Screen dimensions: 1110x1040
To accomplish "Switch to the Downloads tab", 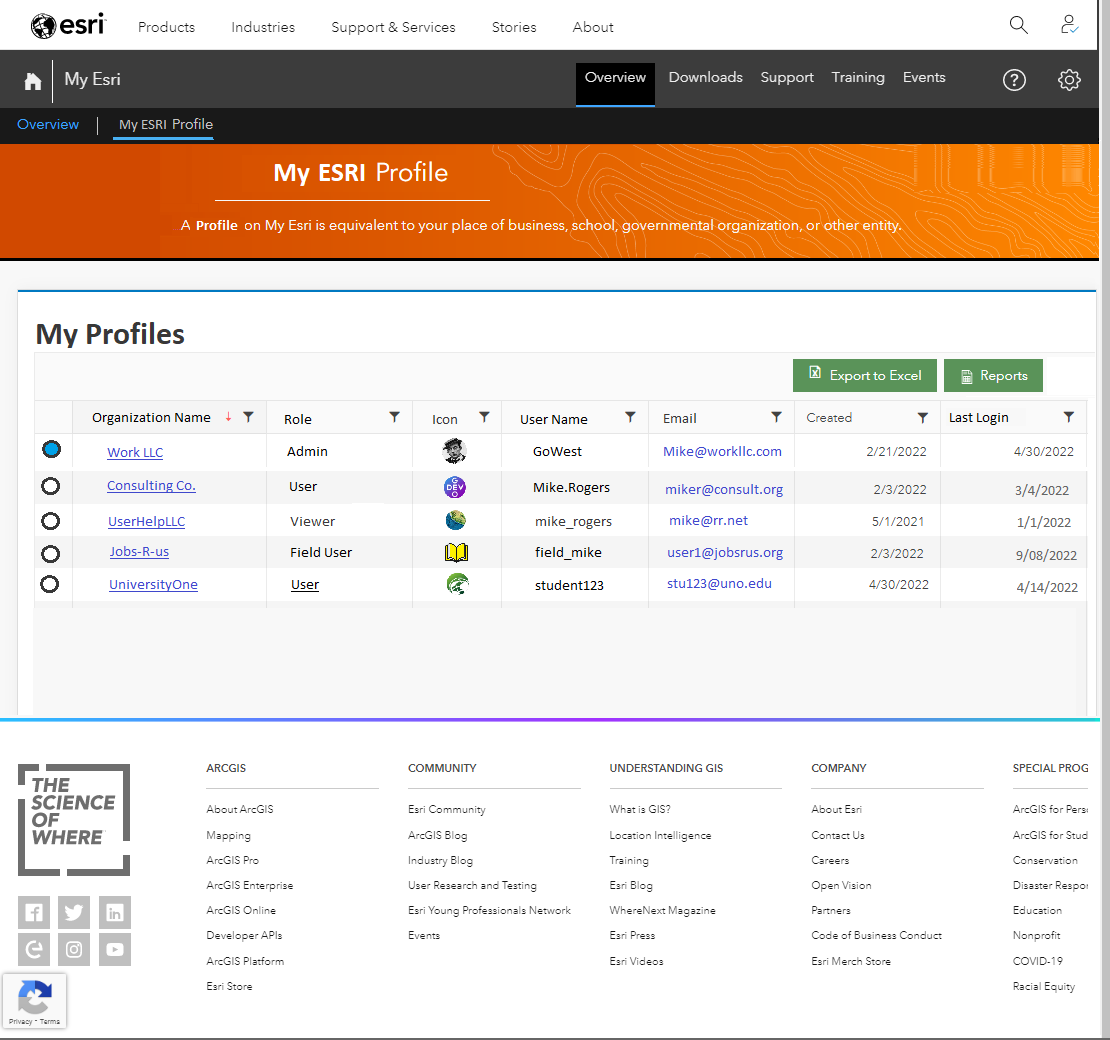I will click(705, 77).
